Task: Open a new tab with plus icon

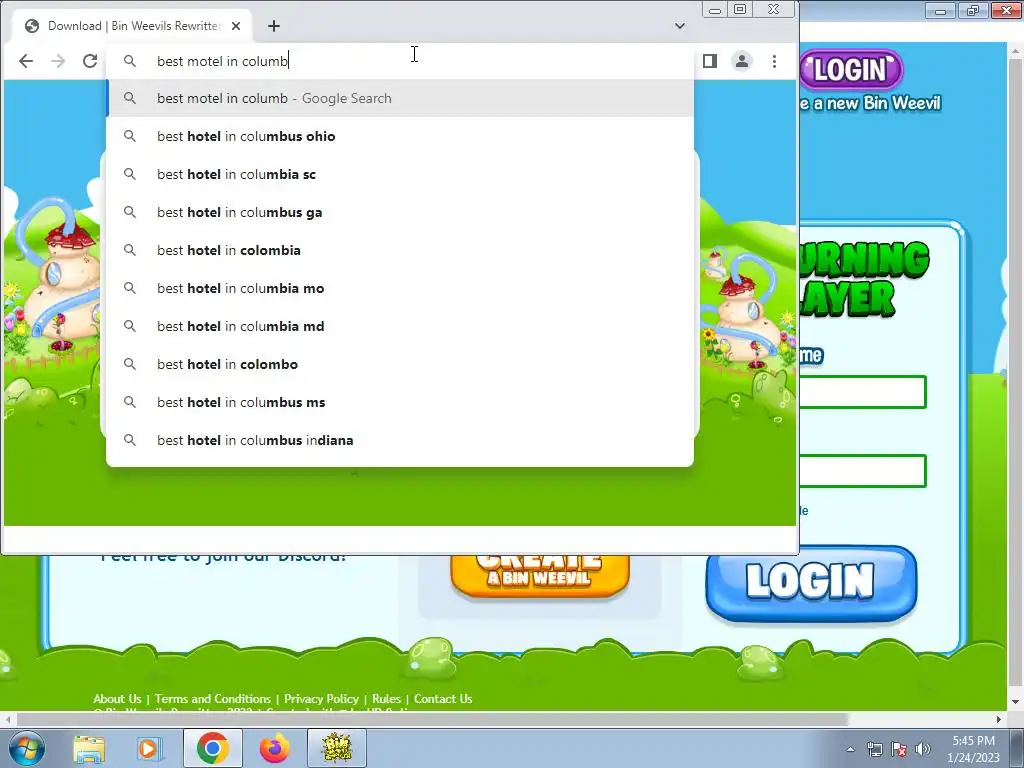Action: coord(274,25)
